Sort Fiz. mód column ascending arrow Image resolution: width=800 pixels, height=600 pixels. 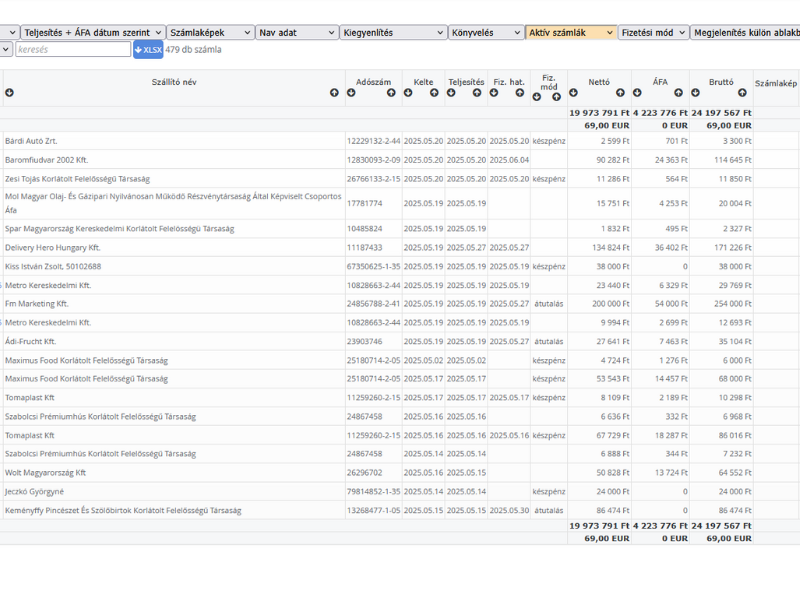556,97
